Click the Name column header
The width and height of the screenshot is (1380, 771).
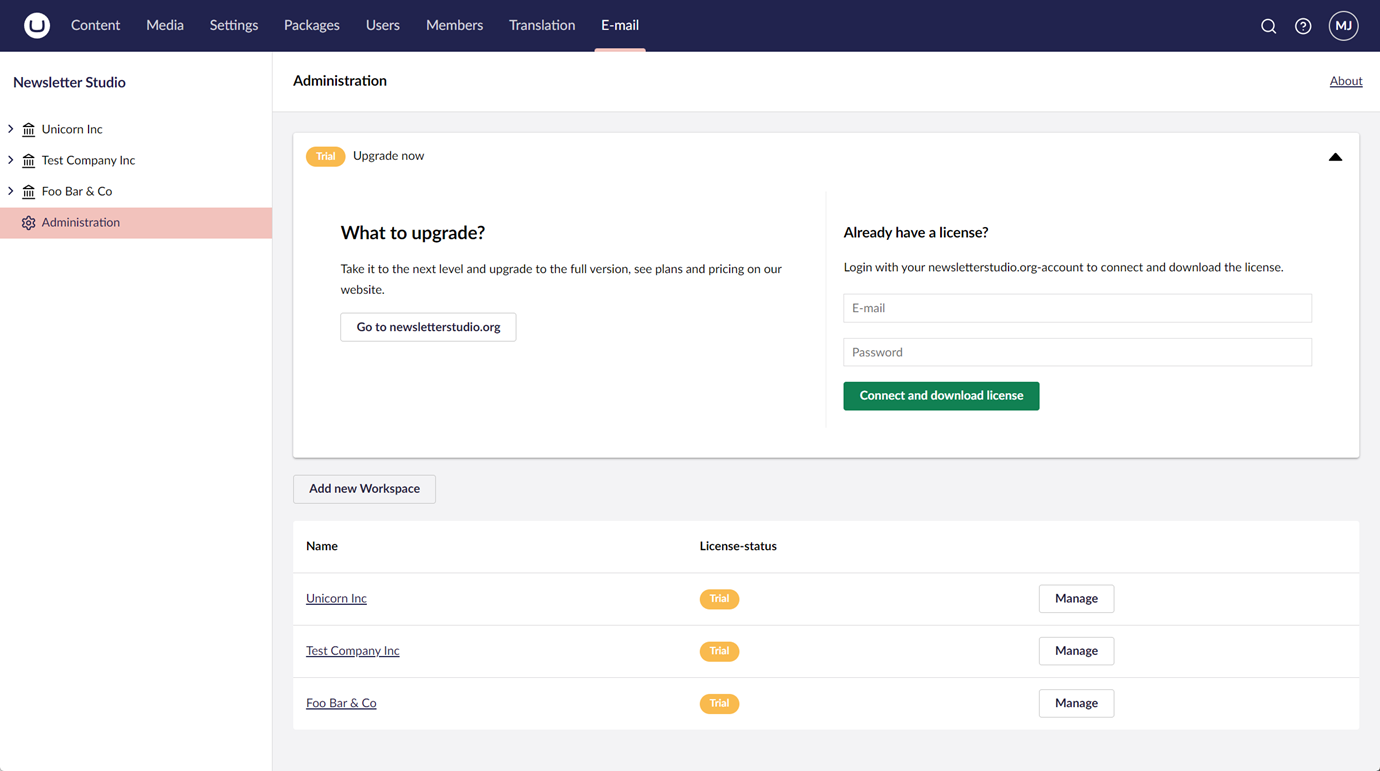pos(322,546)
